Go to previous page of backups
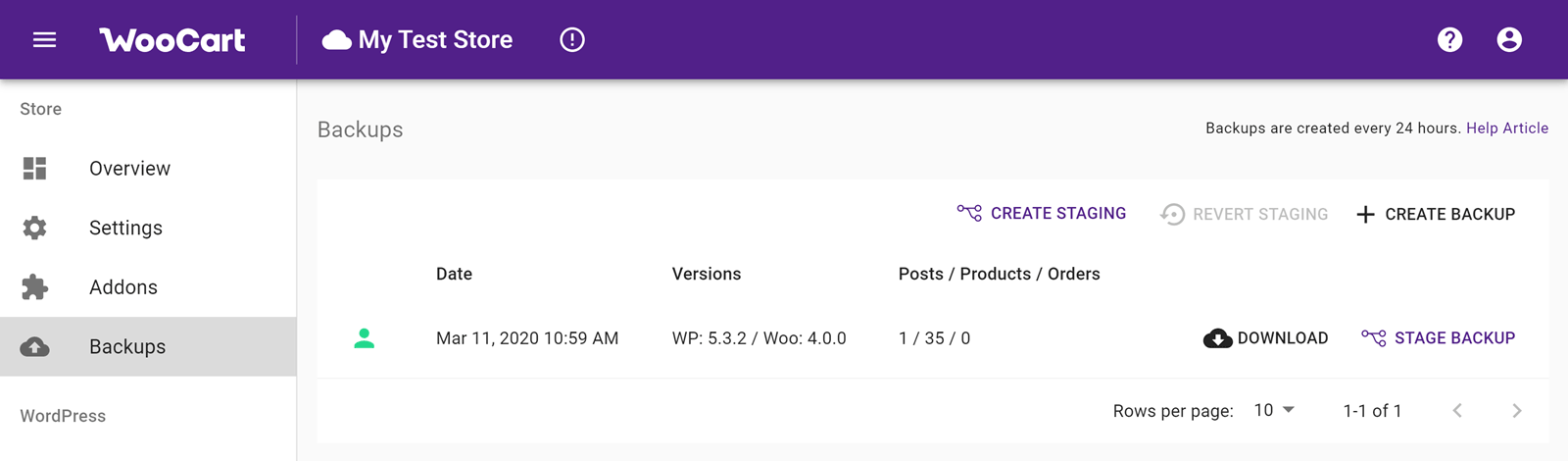Screen dimensions: 1568x461 [1457, 410]
